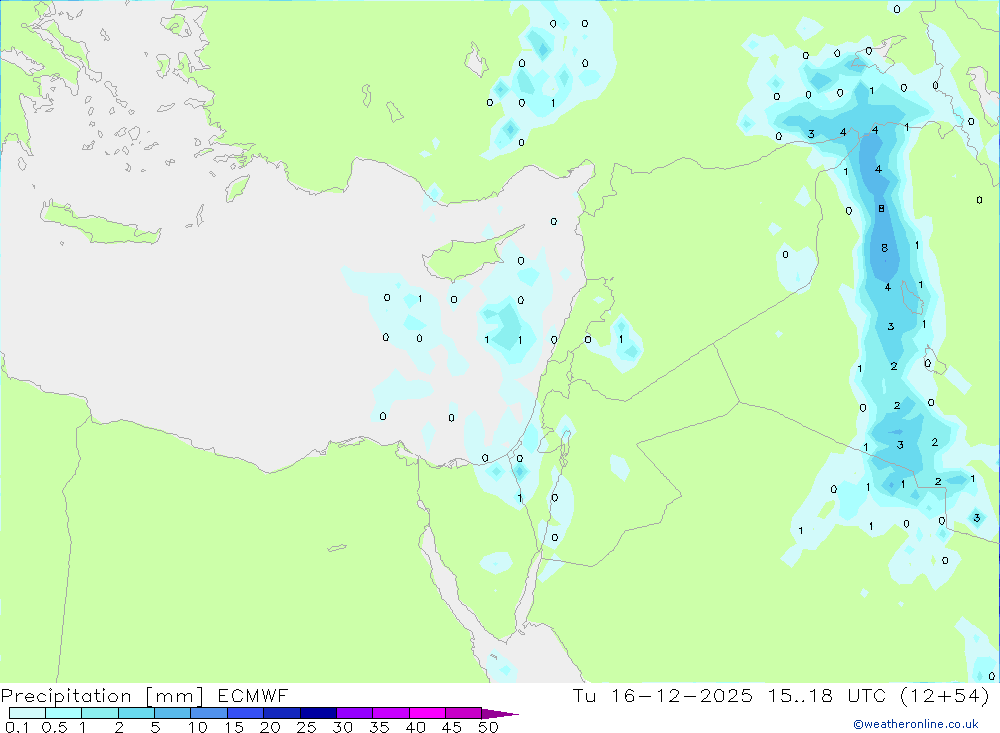
Task: Click the '20' legend scale label
Action: (270, 727)
